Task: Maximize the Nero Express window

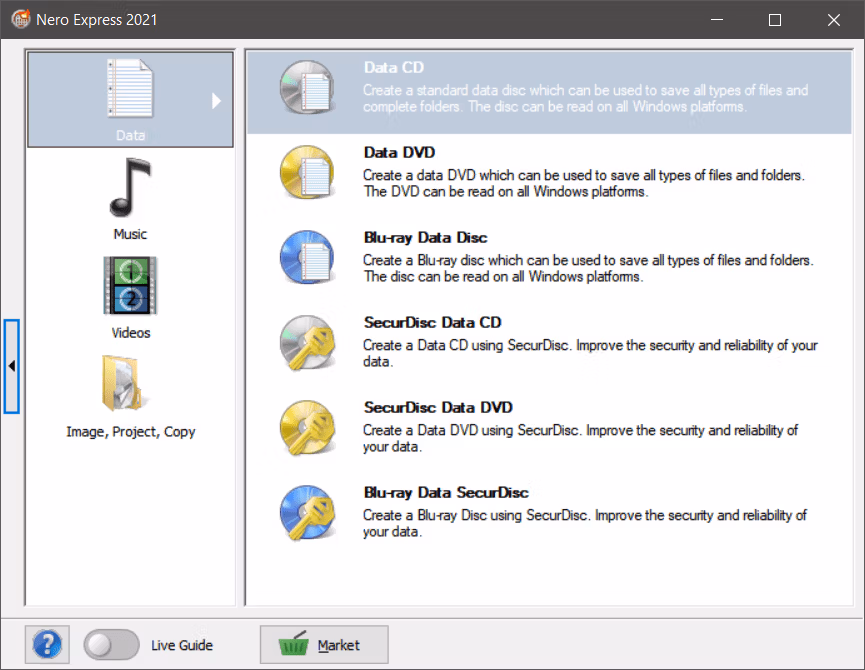Action: 775,20
